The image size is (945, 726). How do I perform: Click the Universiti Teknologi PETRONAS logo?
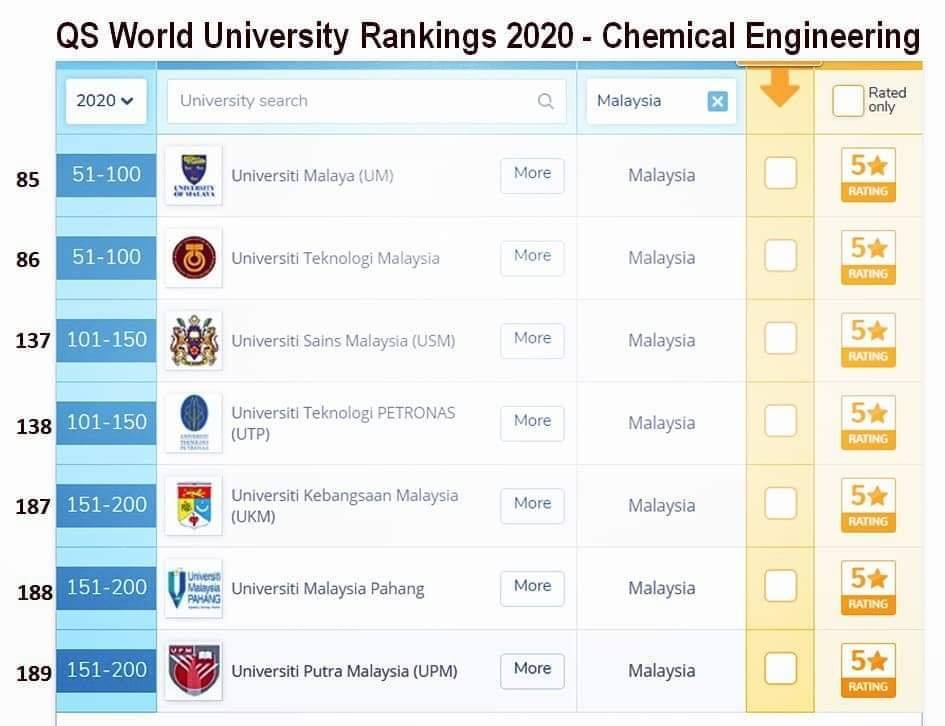coord(193,423)
